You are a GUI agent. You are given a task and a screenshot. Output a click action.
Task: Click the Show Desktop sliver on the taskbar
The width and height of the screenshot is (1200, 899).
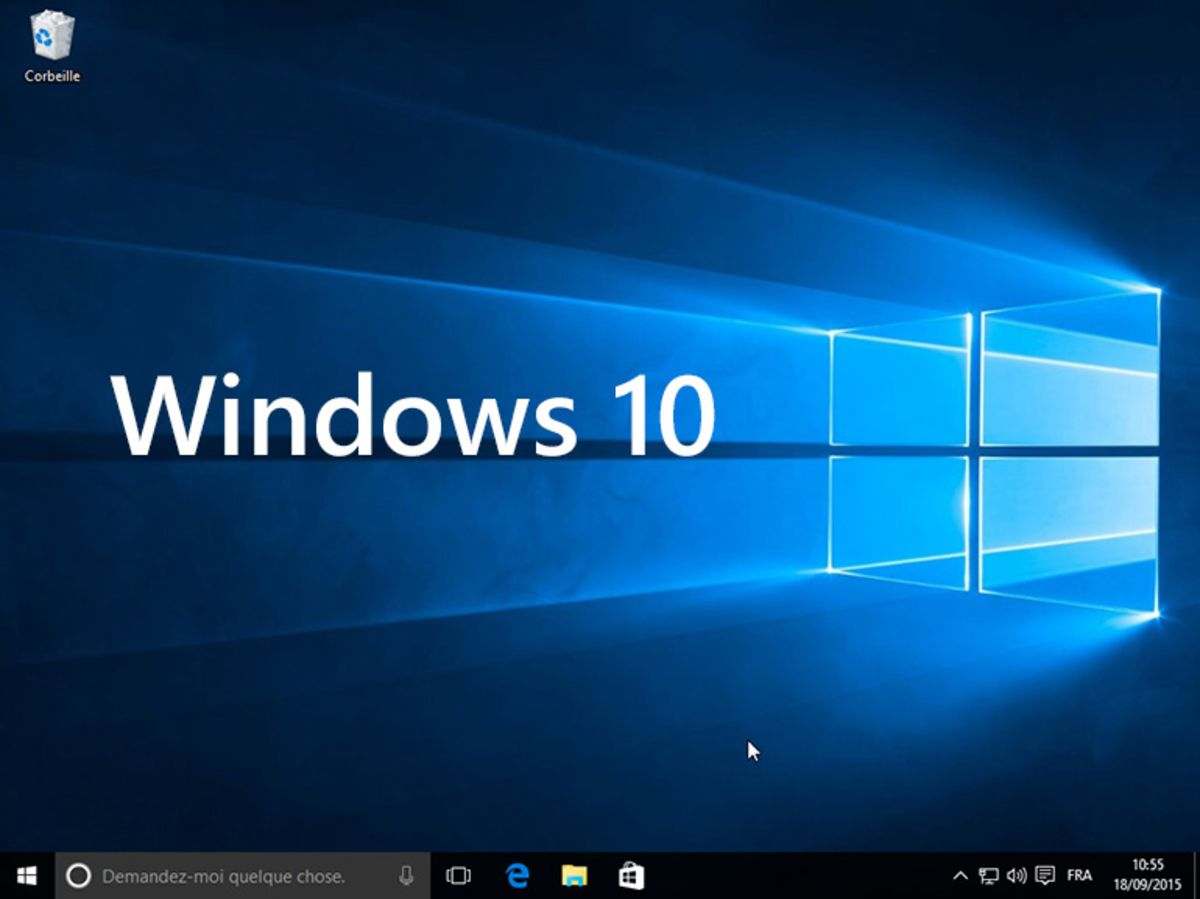coord(1195,876)
